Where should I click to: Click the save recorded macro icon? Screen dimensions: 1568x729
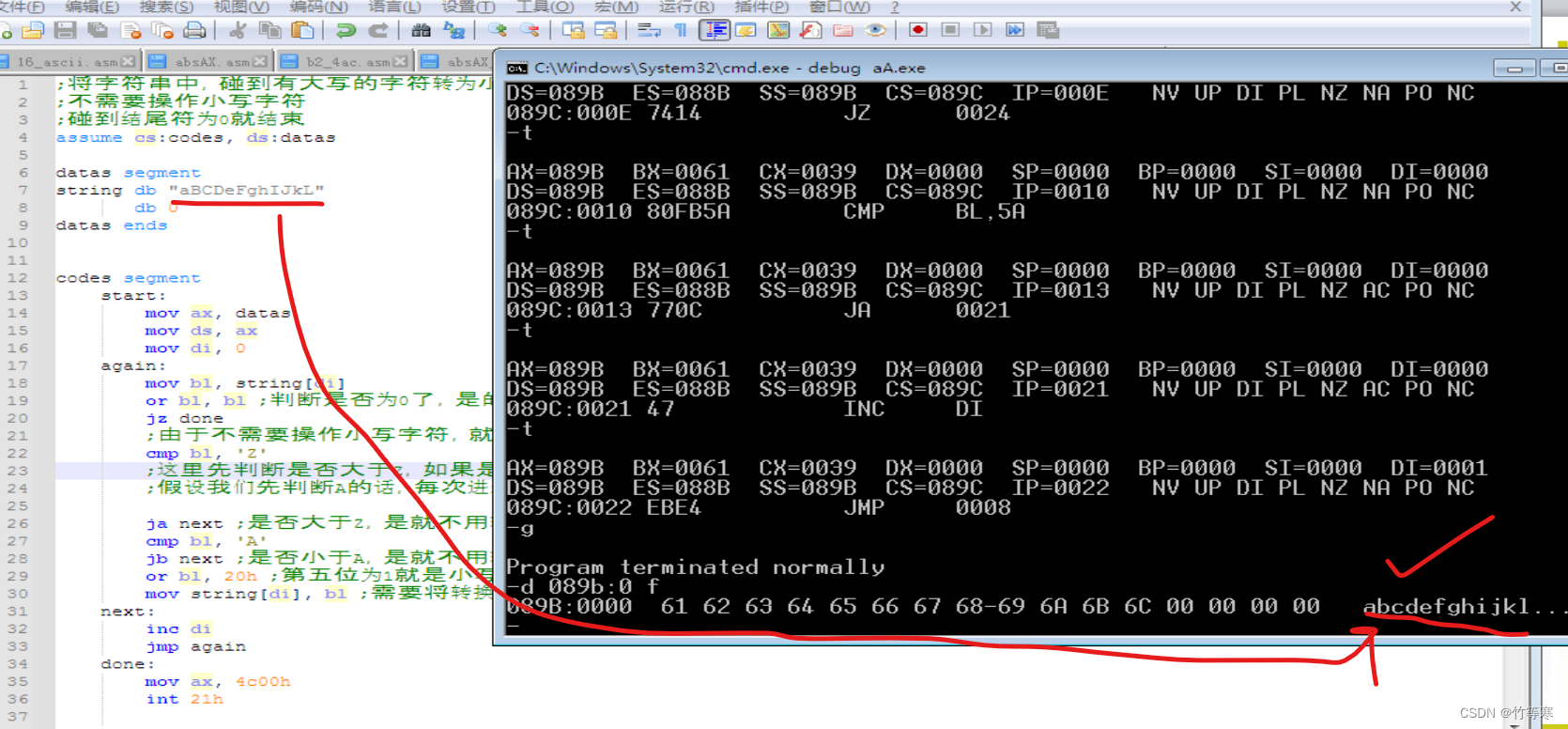(1048, 31)
